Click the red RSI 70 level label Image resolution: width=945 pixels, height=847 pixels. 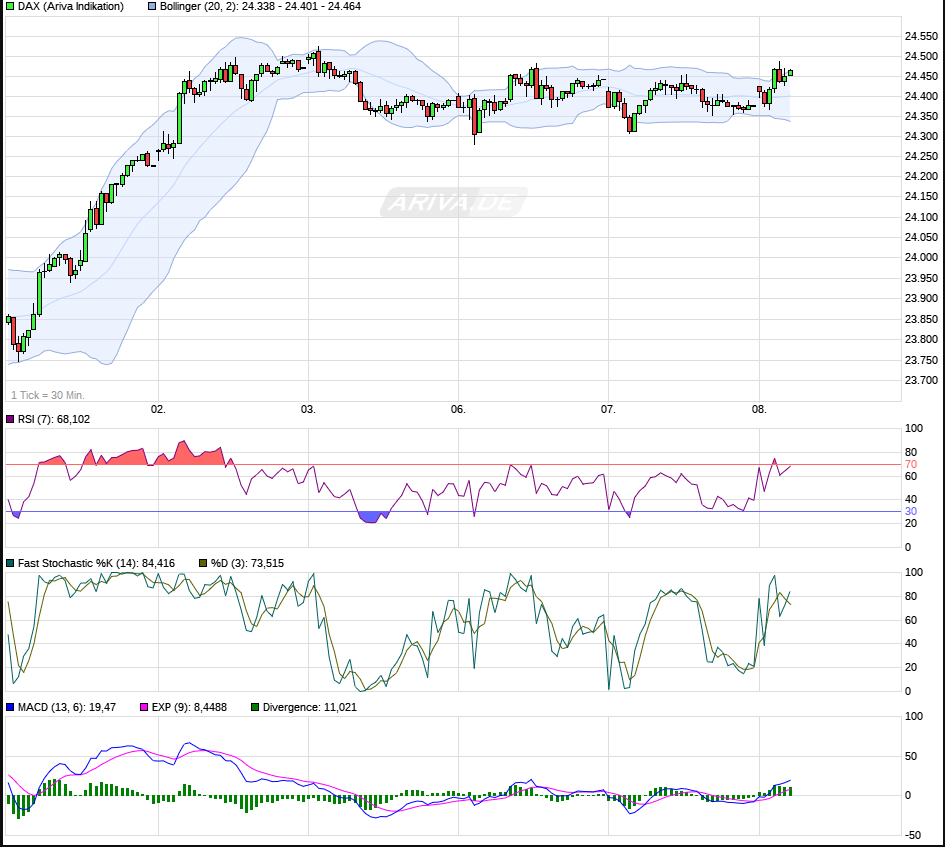910,464
